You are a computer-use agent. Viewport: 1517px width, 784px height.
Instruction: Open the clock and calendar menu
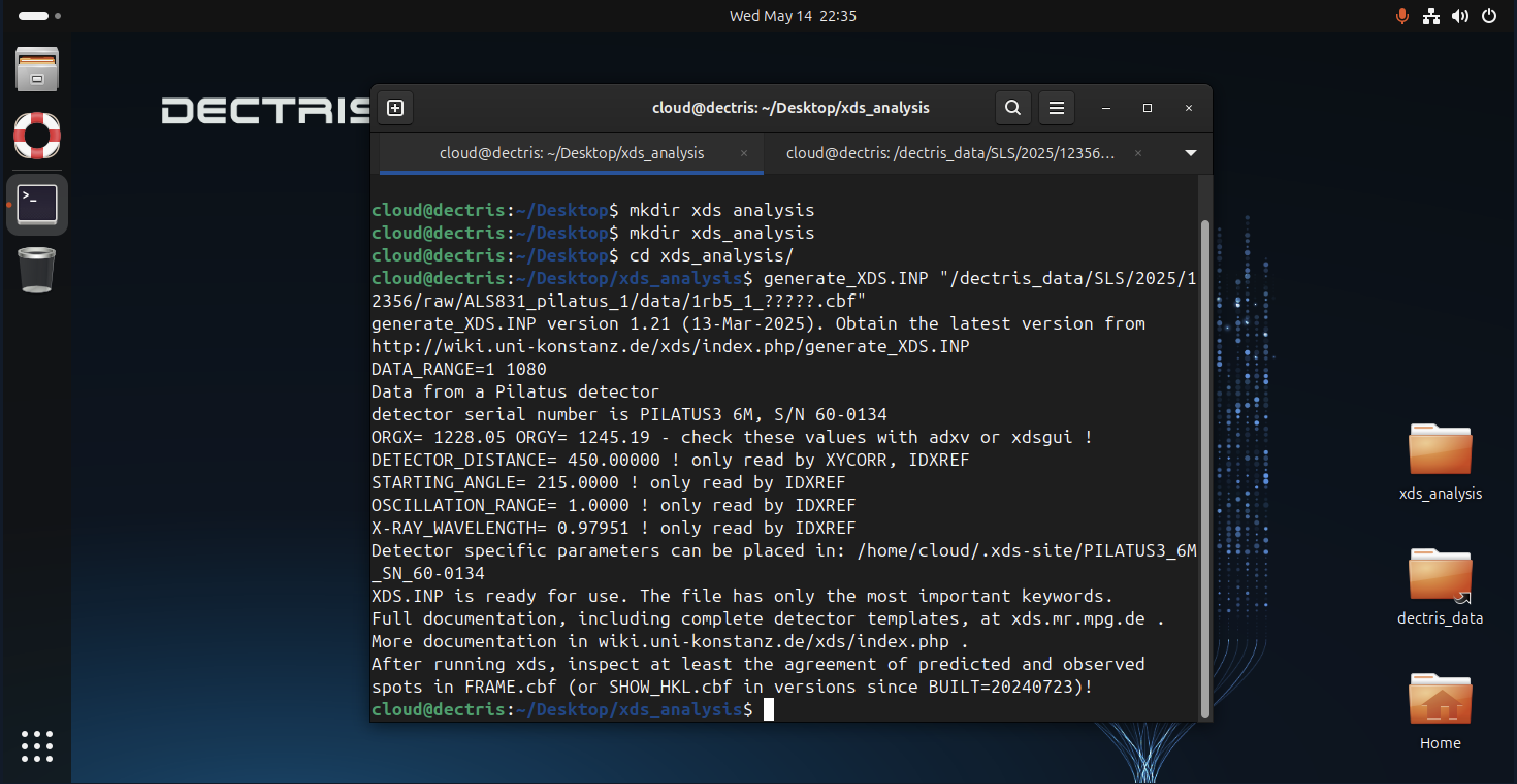792,16
